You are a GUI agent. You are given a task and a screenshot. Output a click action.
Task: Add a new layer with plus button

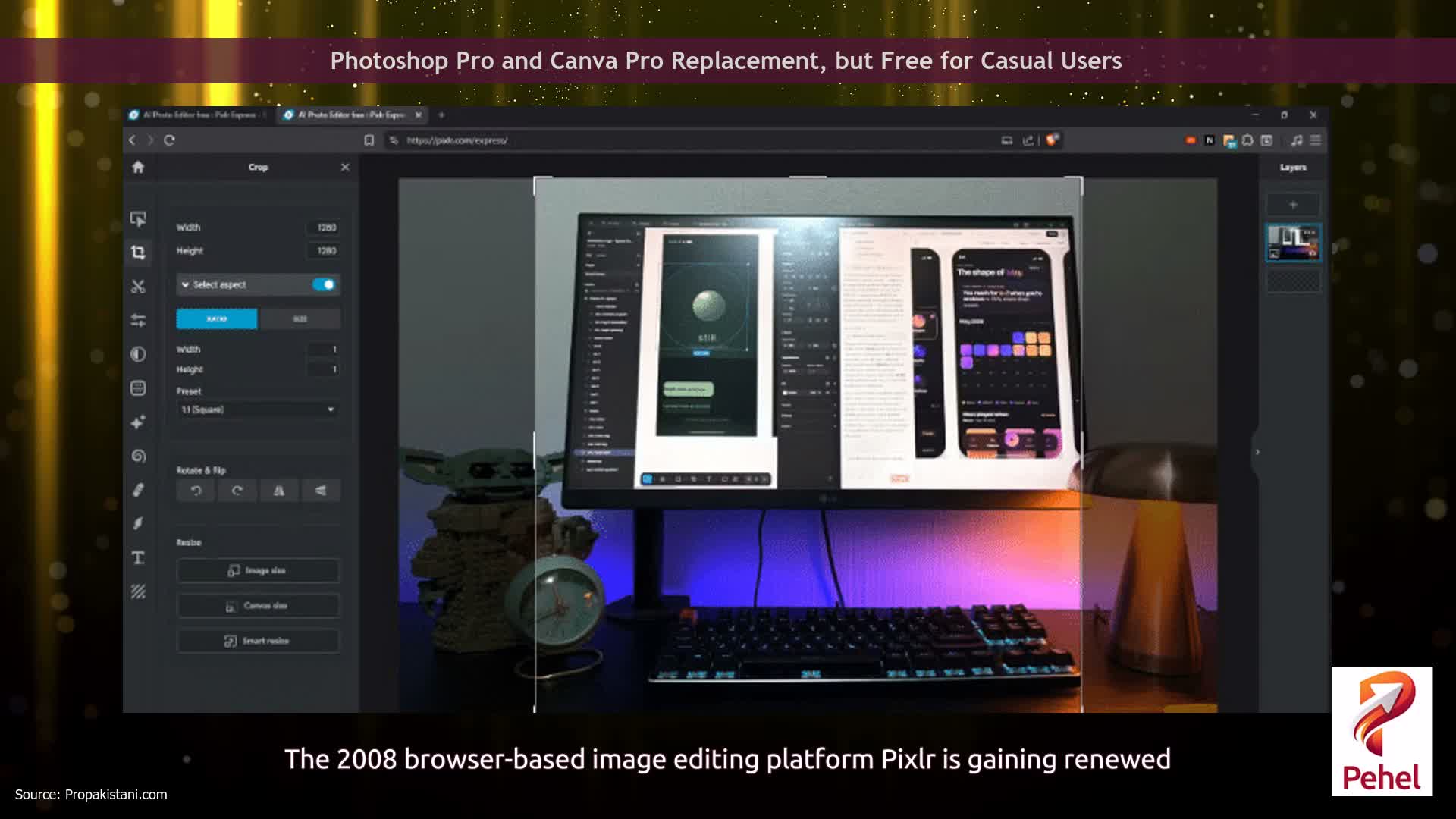[1294, 205]
